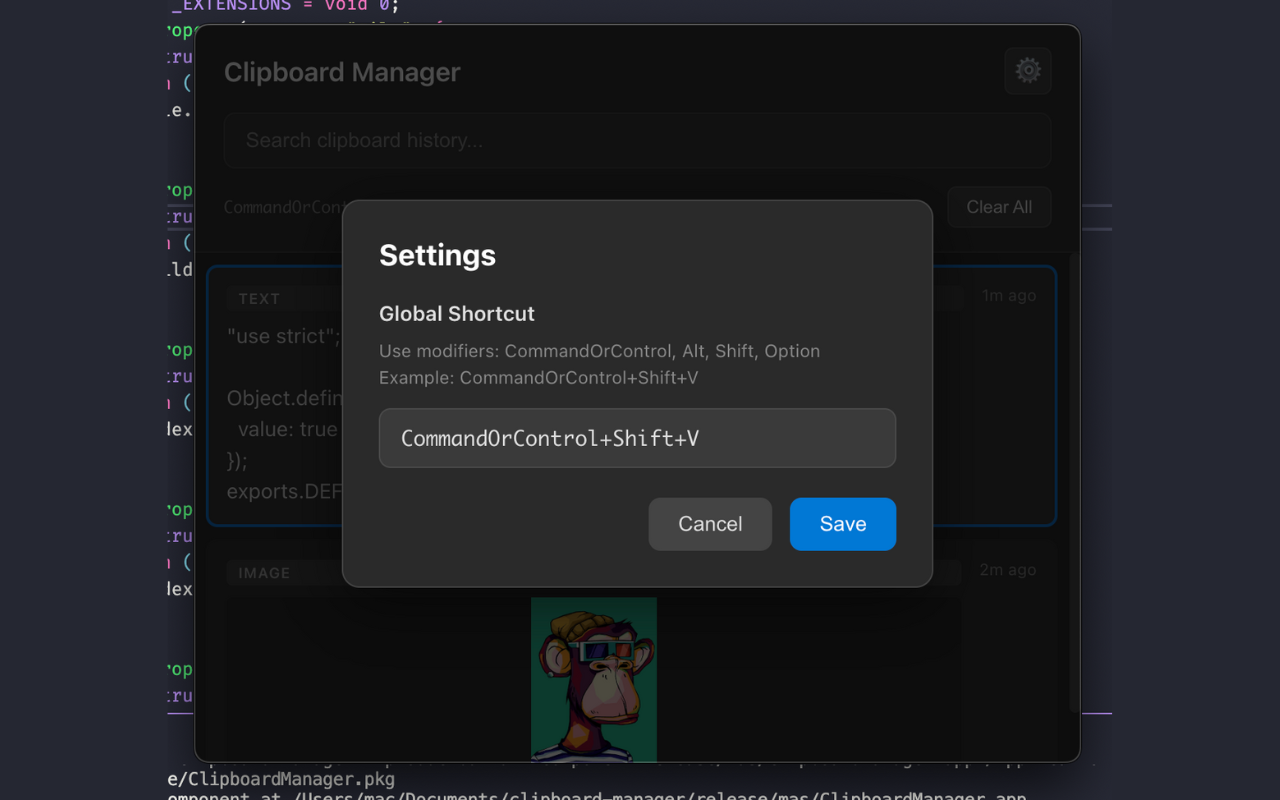
Task: Clear all clipboard history
Action: tap(998, 207)
